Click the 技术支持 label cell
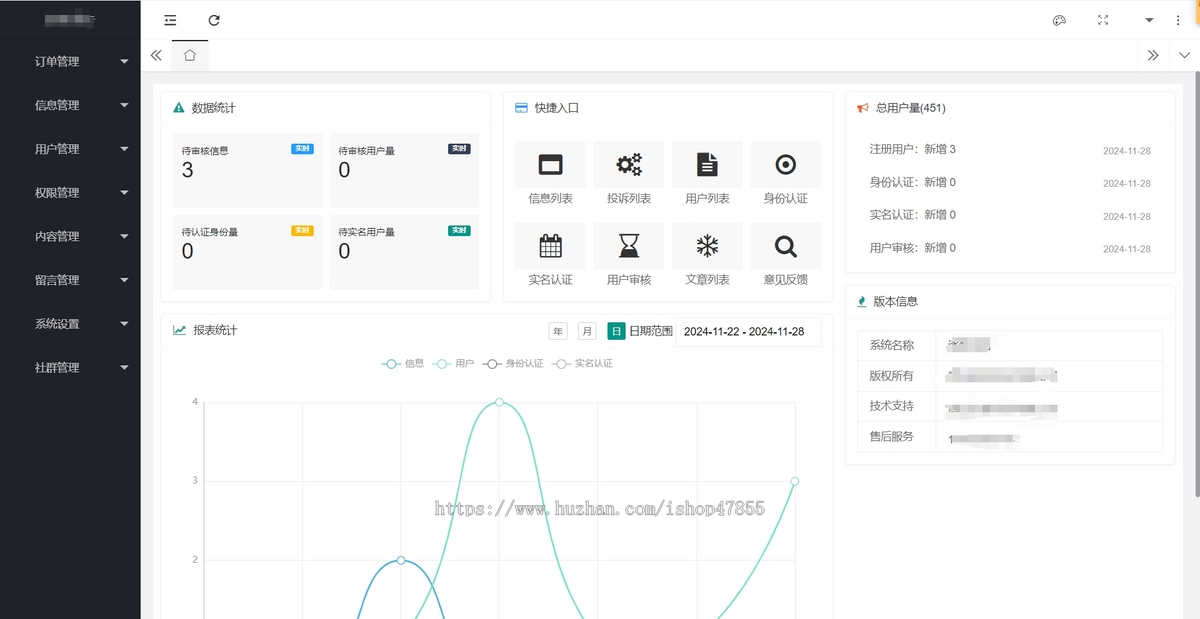The width and height of the screenshot is (1200, 619). [x=897, y=406]
